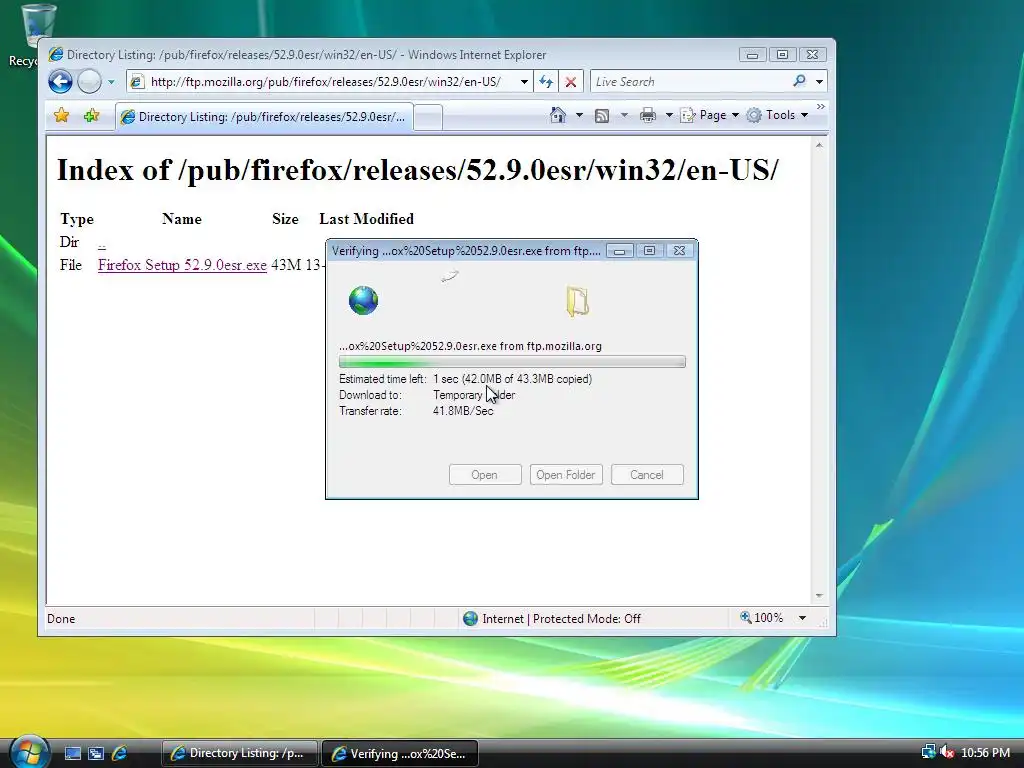Click Switch between windows quick launch icon
Viewport: 1024px width, 768px height.
click(x=96, y=754)
